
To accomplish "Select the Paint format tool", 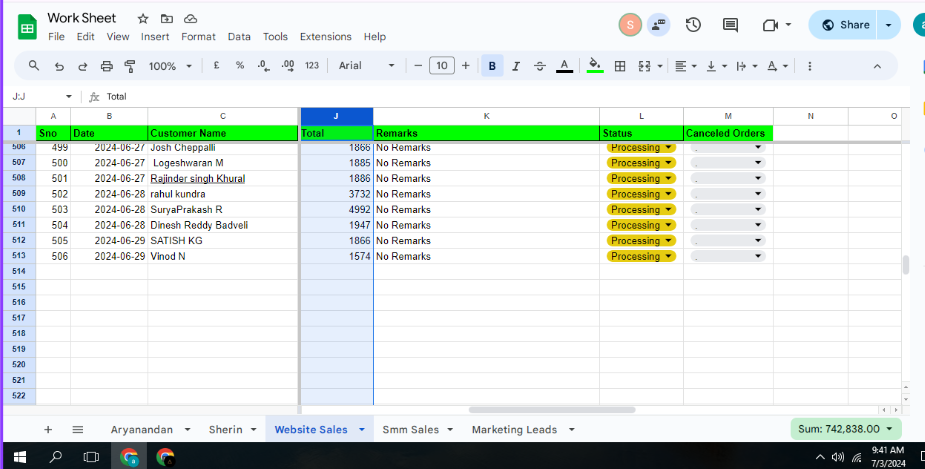I will point(129,66).
